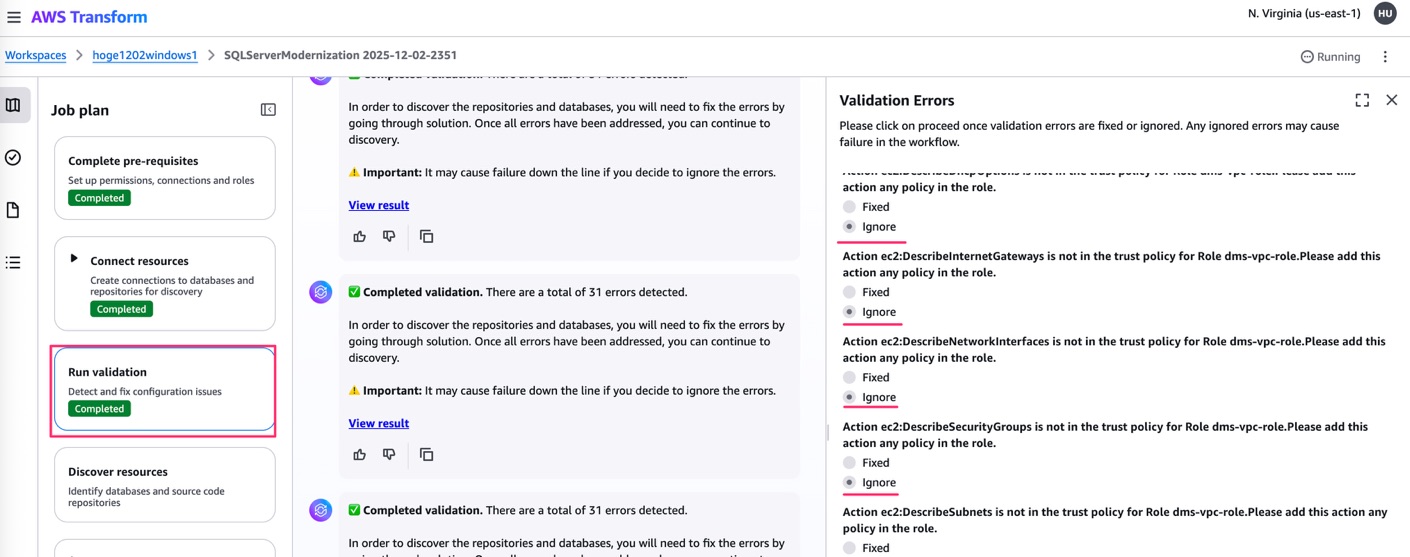Viewport: 1410px width, 557px height.
Task: Open the HU user account menu
Action: (1385, 14)
